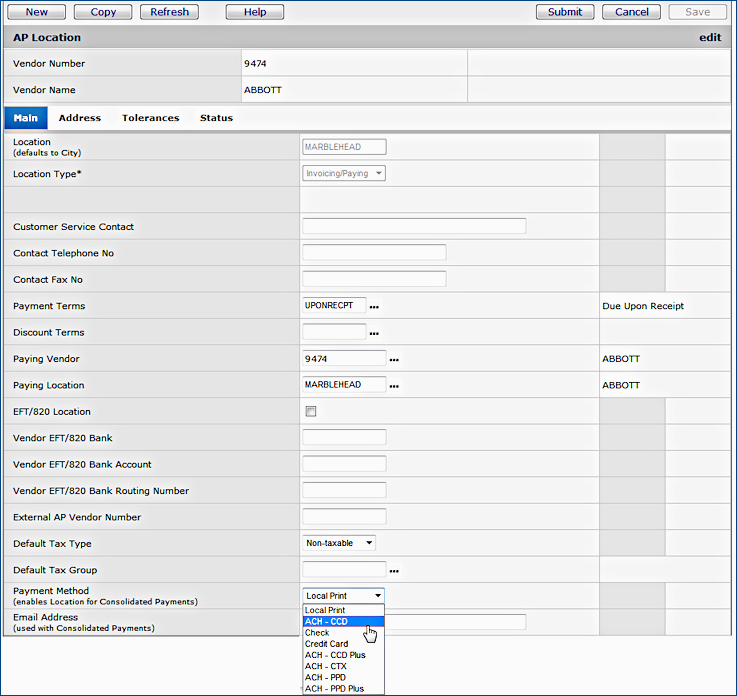Open Discount Terms lookup ellipsis
The width and height of the screenshot is (737, 696).
(374, 333)
